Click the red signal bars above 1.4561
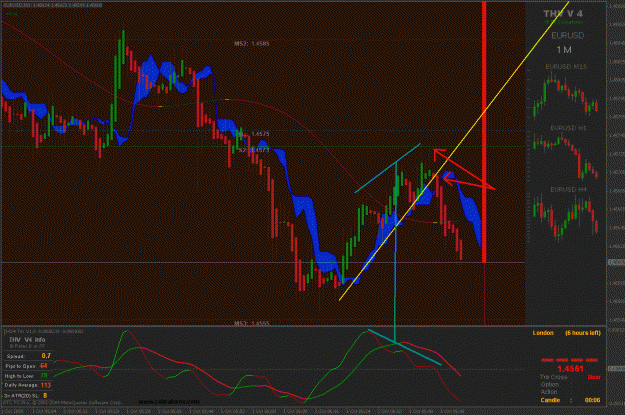The height and width of the screenshot is (415, 625). click(x=570, y=360)
